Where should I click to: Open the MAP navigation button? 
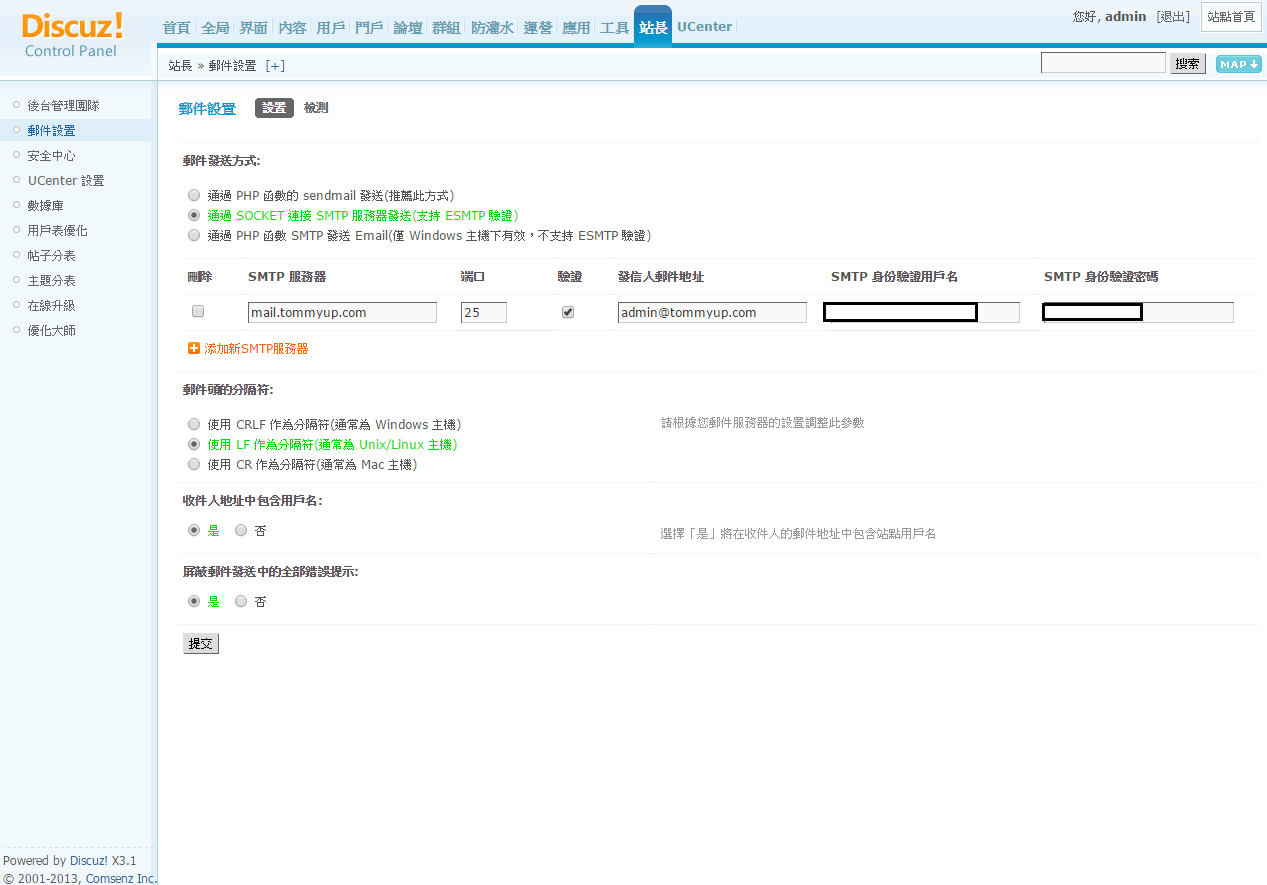pos(1238,64)
